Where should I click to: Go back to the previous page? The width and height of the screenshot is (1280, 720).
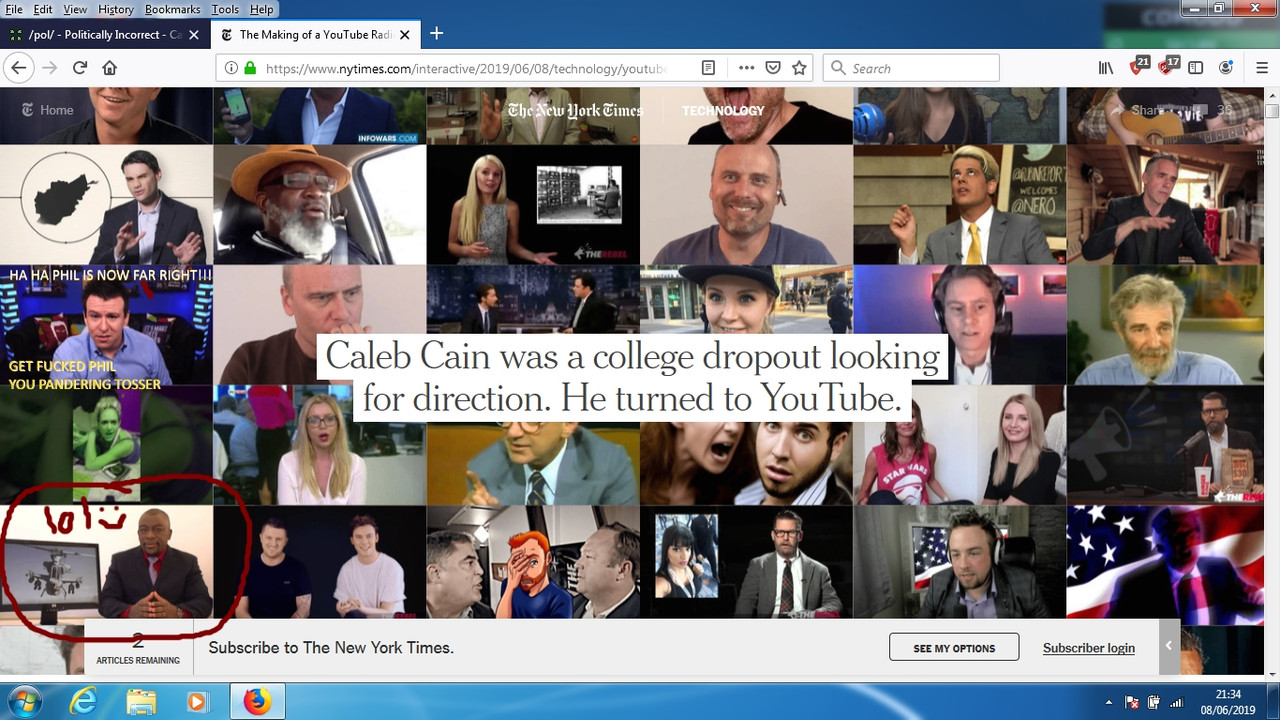point(17,68)
